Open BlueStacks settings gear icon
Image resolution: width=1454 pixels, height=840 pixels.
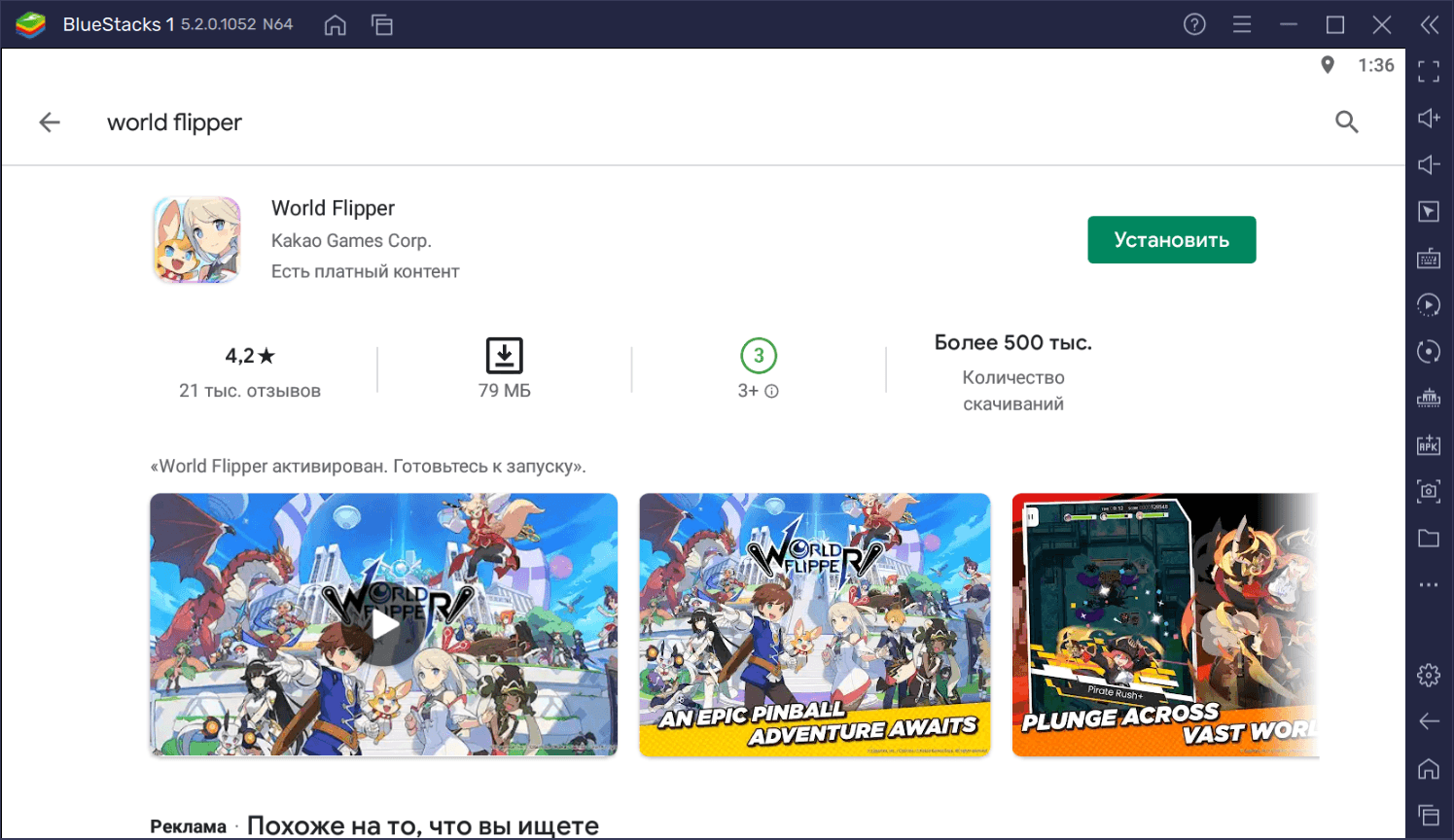pos(1429,675)
